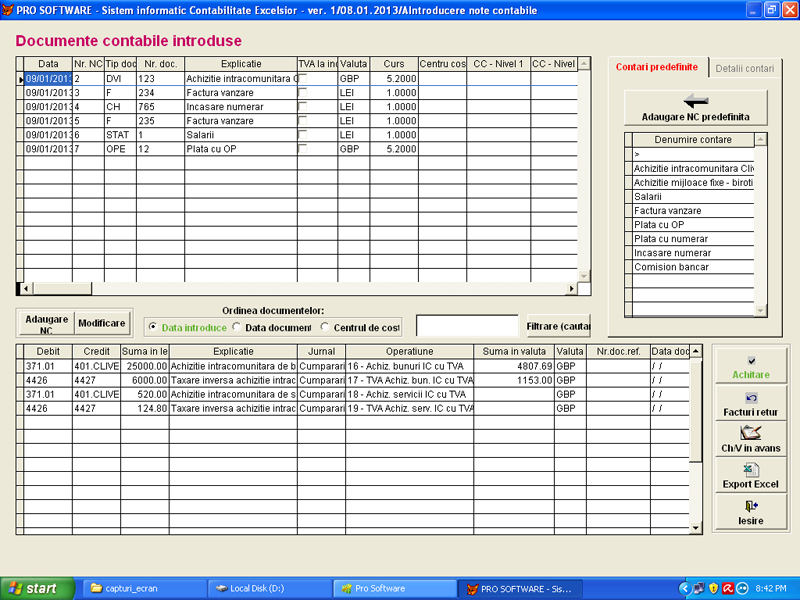Click up arrow of entries grid scrollbar
Screen dimensions: 800x600
click(x=695, y=351)
